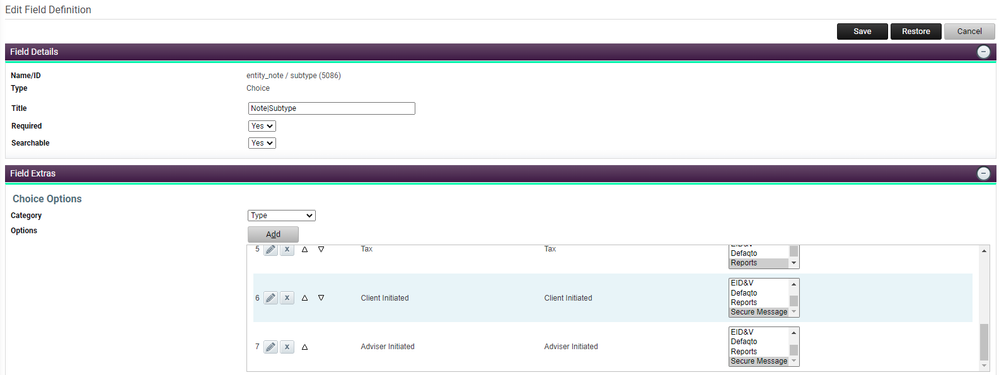The image size is (999, 375).
Task: Edit option 5 Tax with pencil icon
Action: click(270, 250)
